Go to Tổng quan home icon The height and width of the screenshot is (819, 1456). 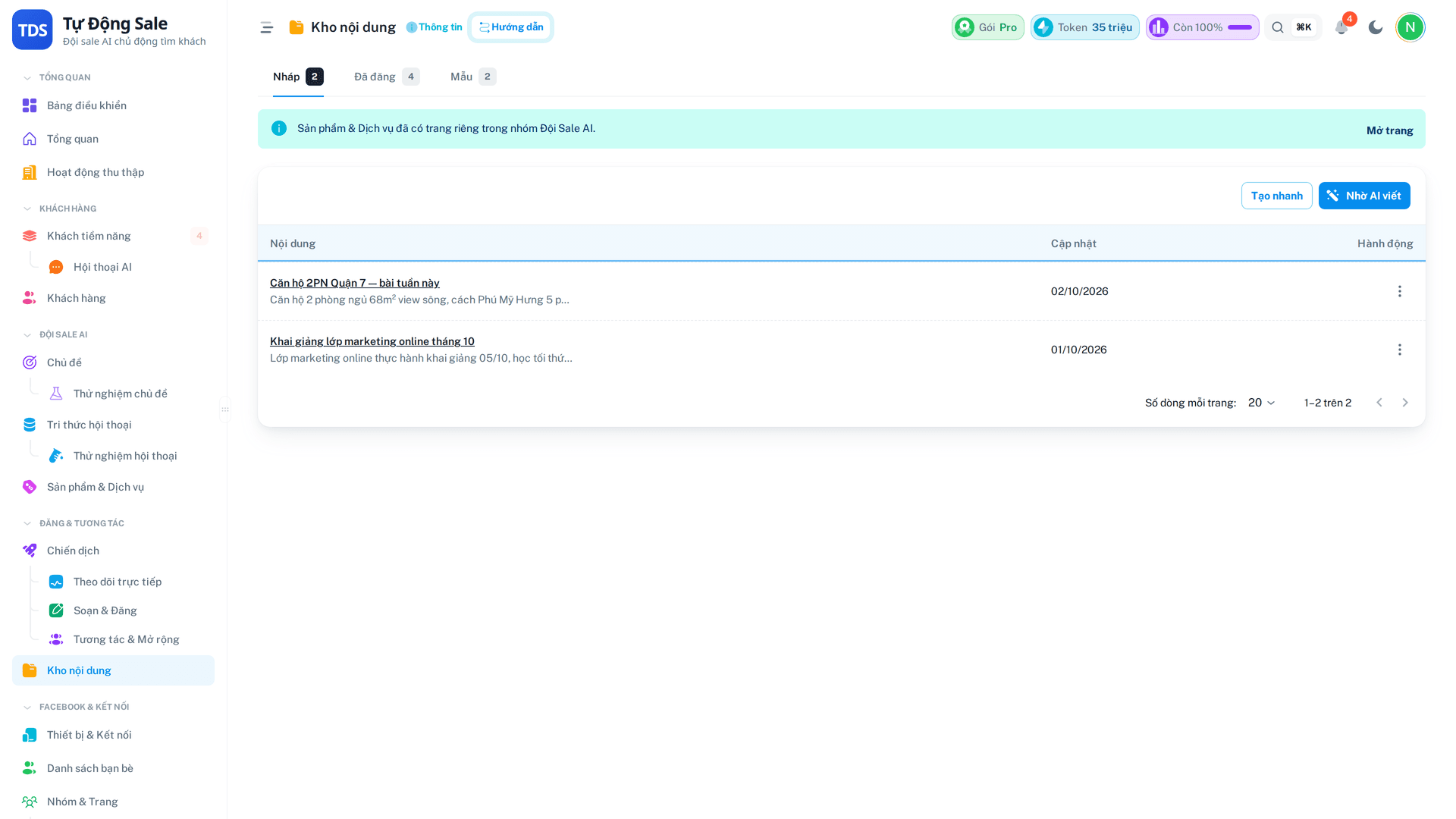click(x=30, y=139)
